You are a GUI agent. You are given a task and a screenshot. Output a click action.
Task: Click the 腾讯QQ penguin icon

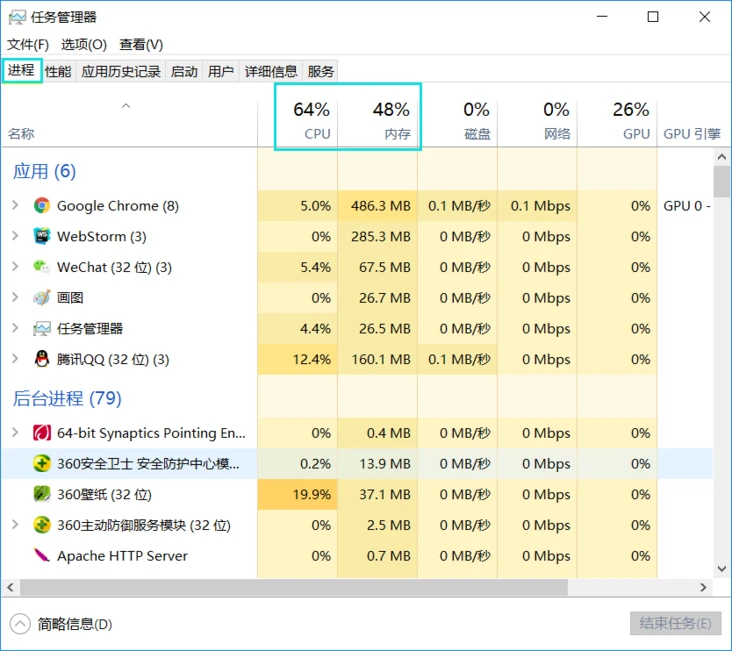[42, 359]
